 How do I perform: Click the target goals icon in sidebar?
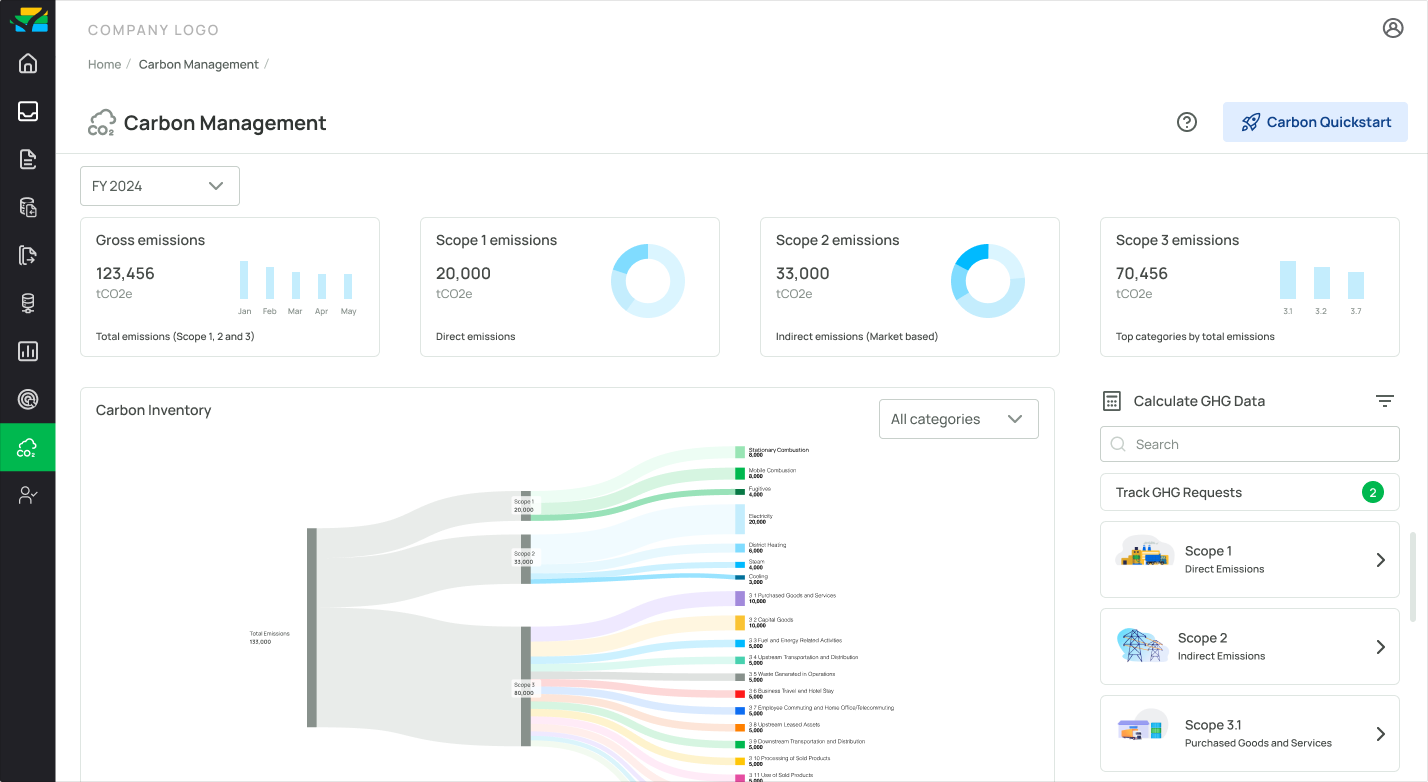tap(28, 400)
